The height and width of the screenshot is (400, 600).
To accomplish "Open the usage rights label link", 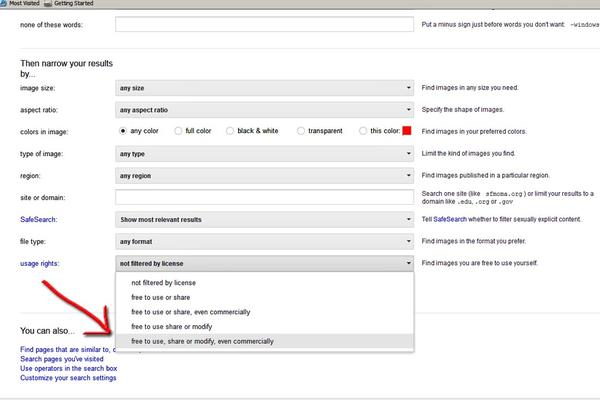I will [40, 263].
